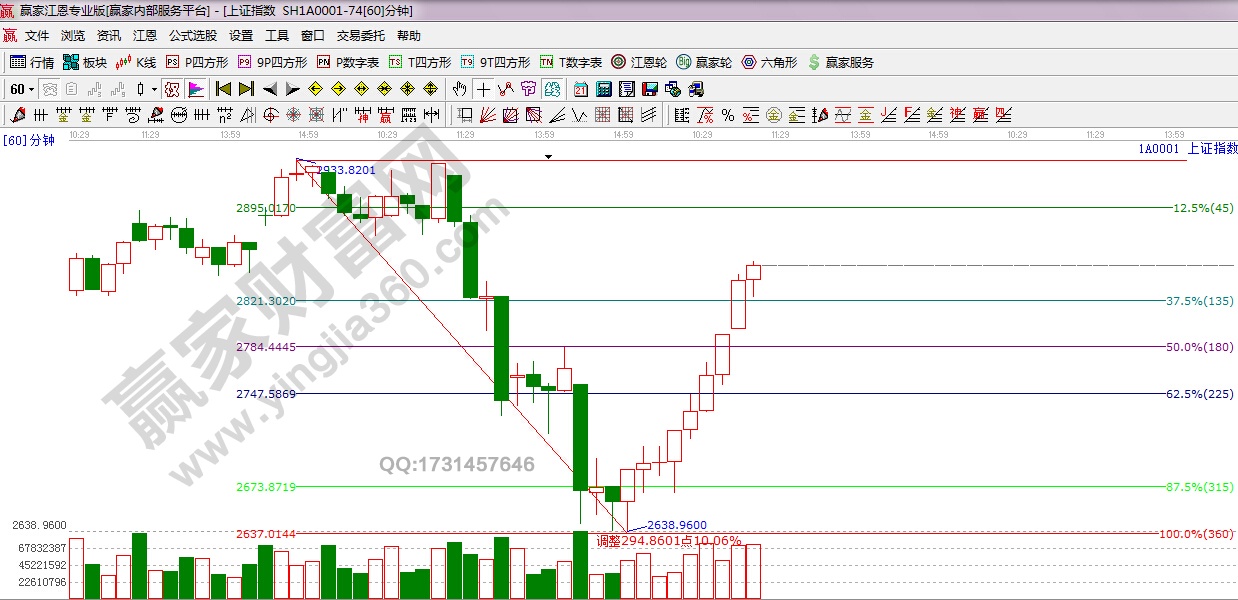Click the small black triangle marker above chart
Screen dimensions: 1238x600
(548, 157)
